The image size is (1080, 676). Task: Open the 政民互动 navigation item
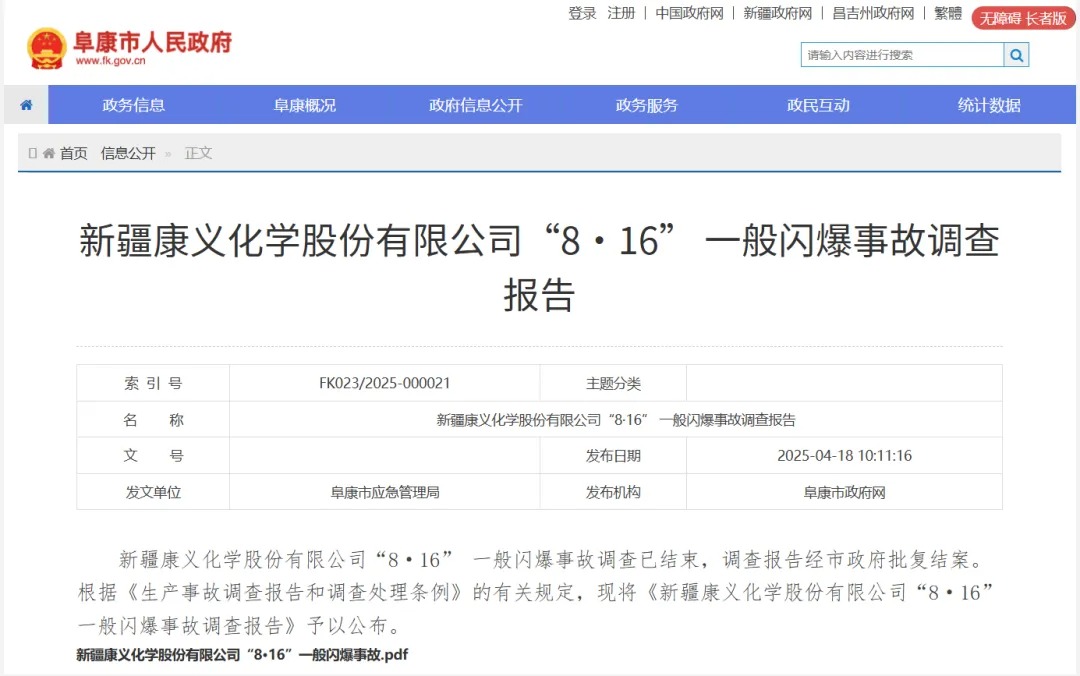pyautogui.click(x=818, y=105)
